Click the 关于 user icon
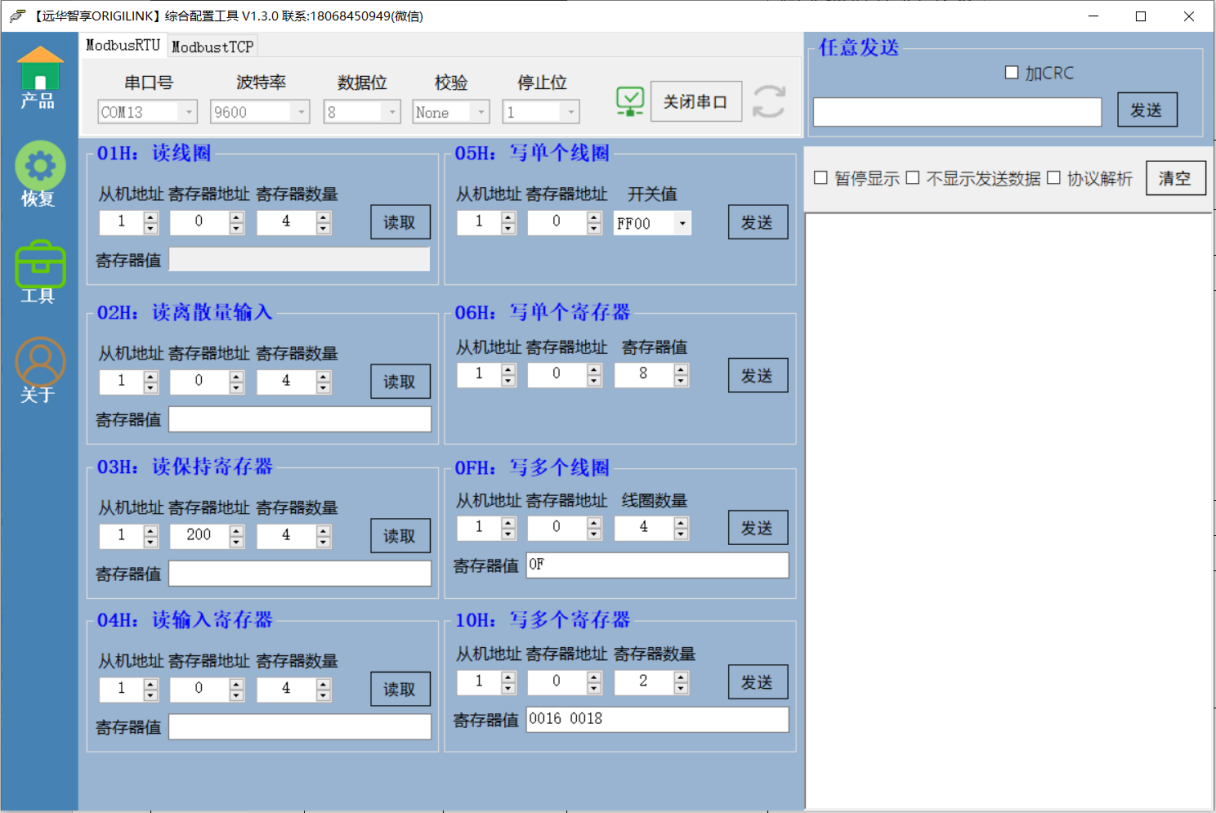1216x813 pixels. click(x=39, y=362)
